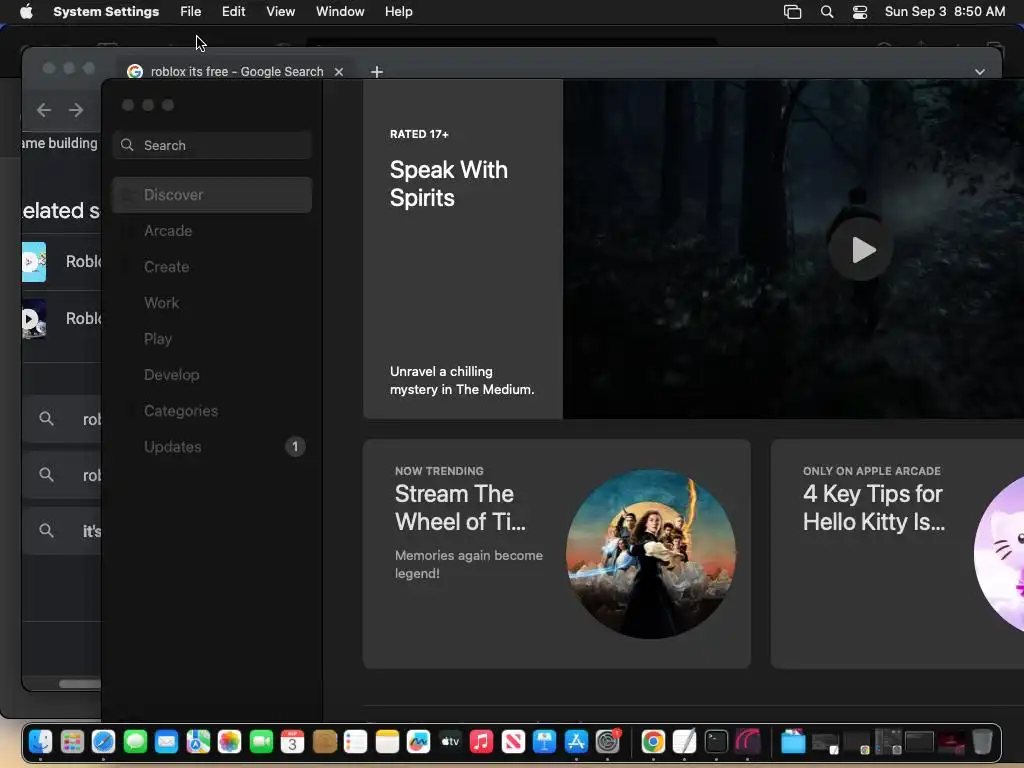Open Hello Kitty Island tips card
The image size is (1024, 768).
(897, 554)
